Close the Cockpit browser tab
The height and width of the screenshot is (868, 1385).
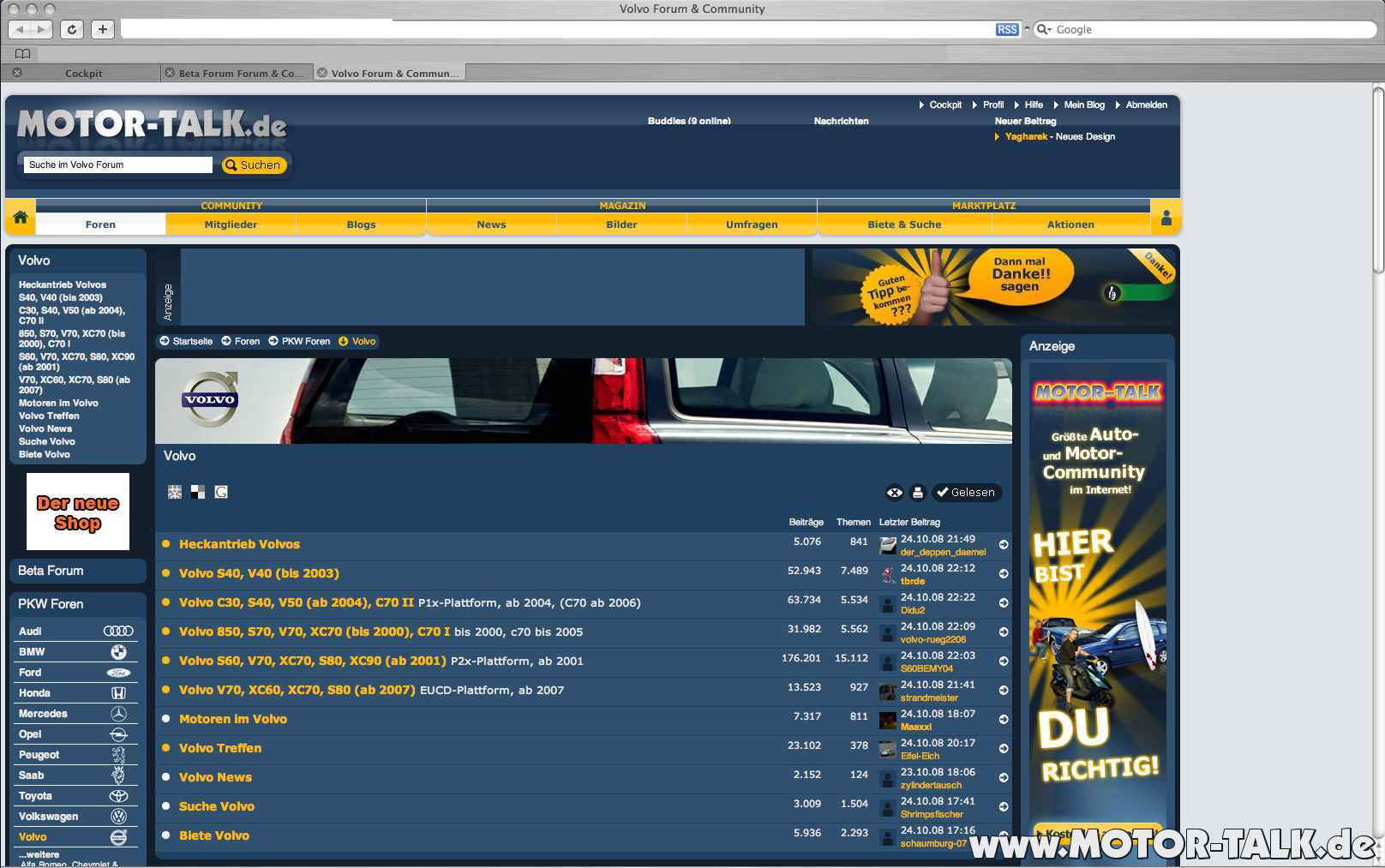click(x=16, y=73)
